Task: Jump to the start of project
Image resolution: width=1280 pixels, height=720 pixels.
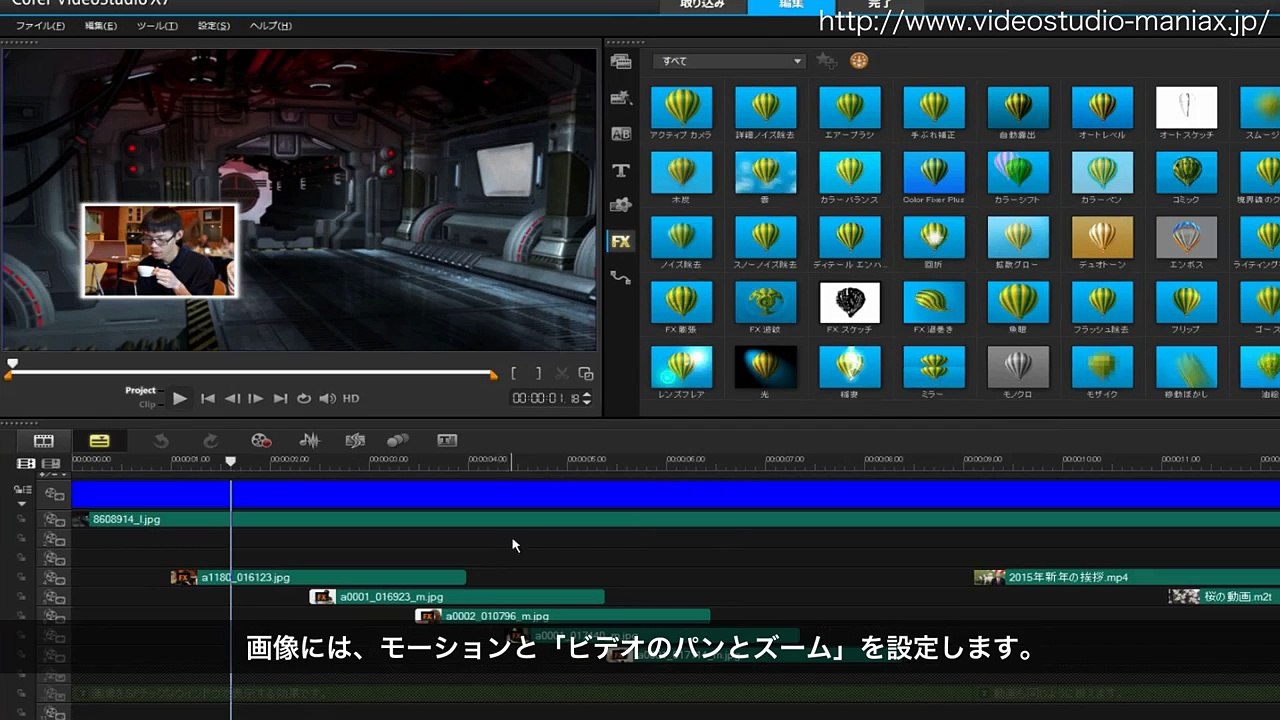Action: pos(208,398)
